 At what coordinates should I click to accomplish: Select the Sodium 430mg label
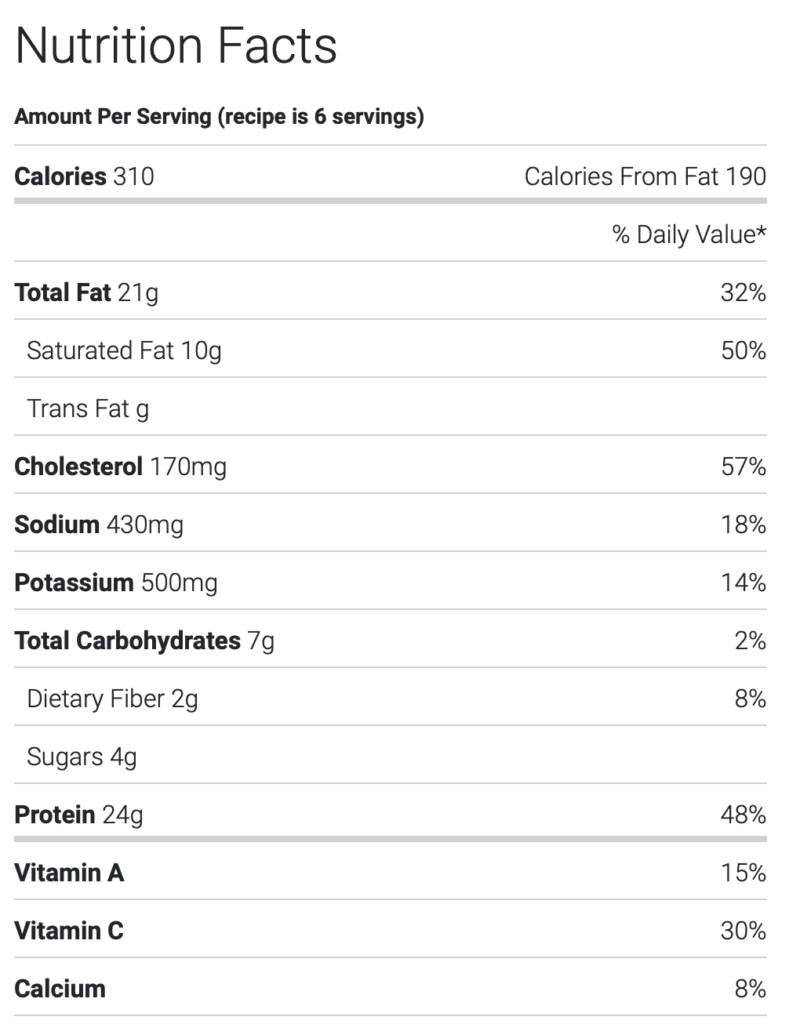tap(99, 525)
